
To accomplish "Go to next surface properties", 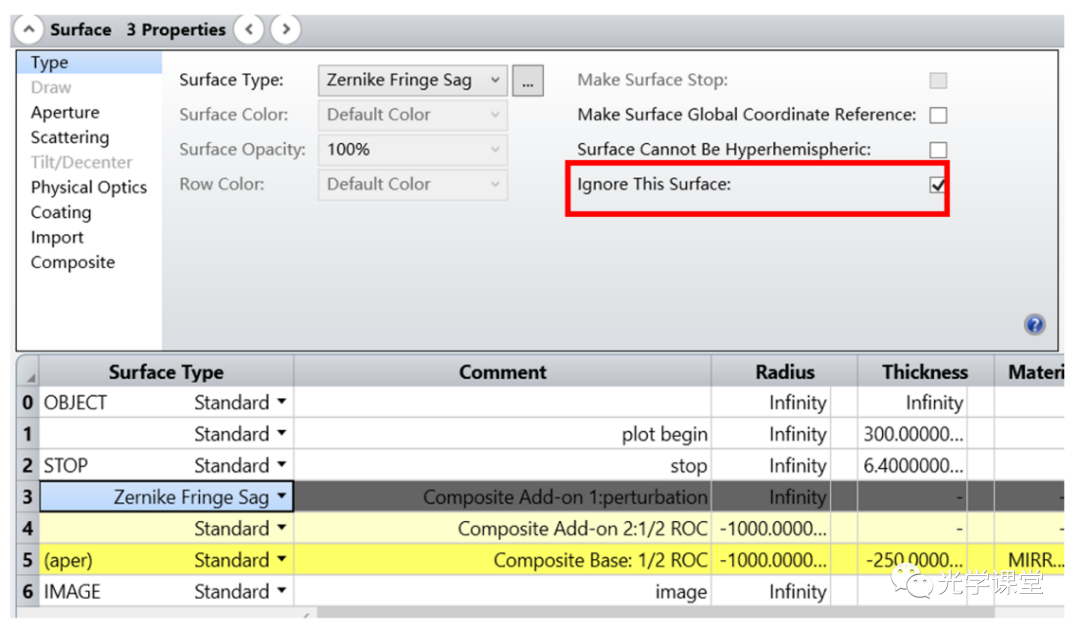I will (285, 30).
